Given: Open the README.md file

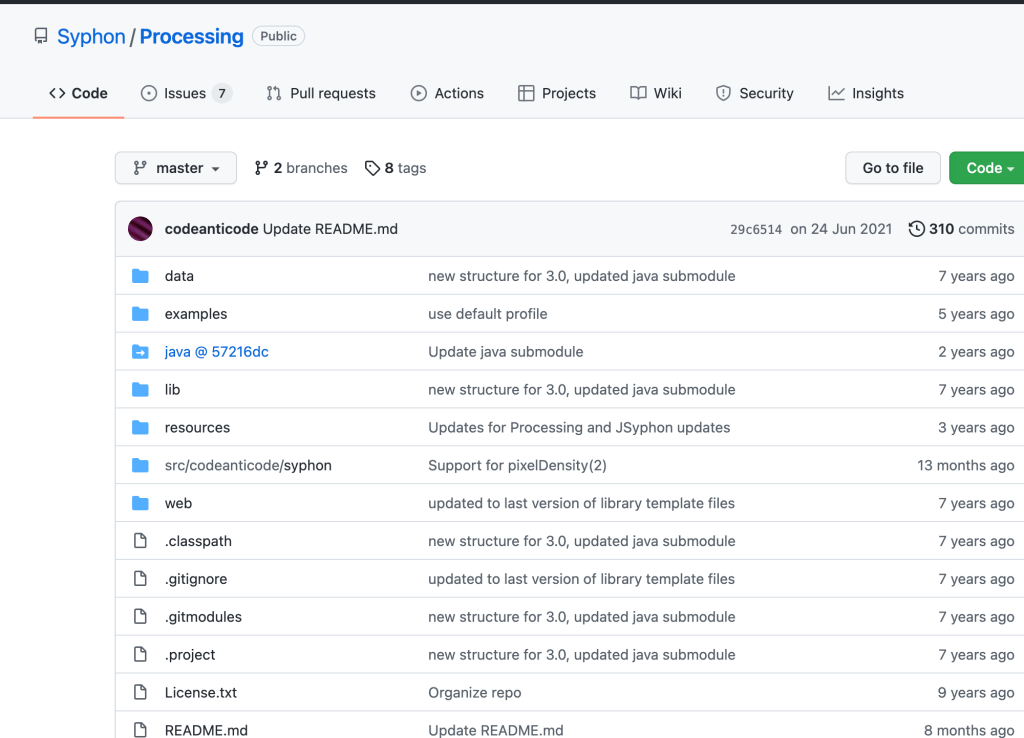Looking at the screenshot, I should [206, 730].
